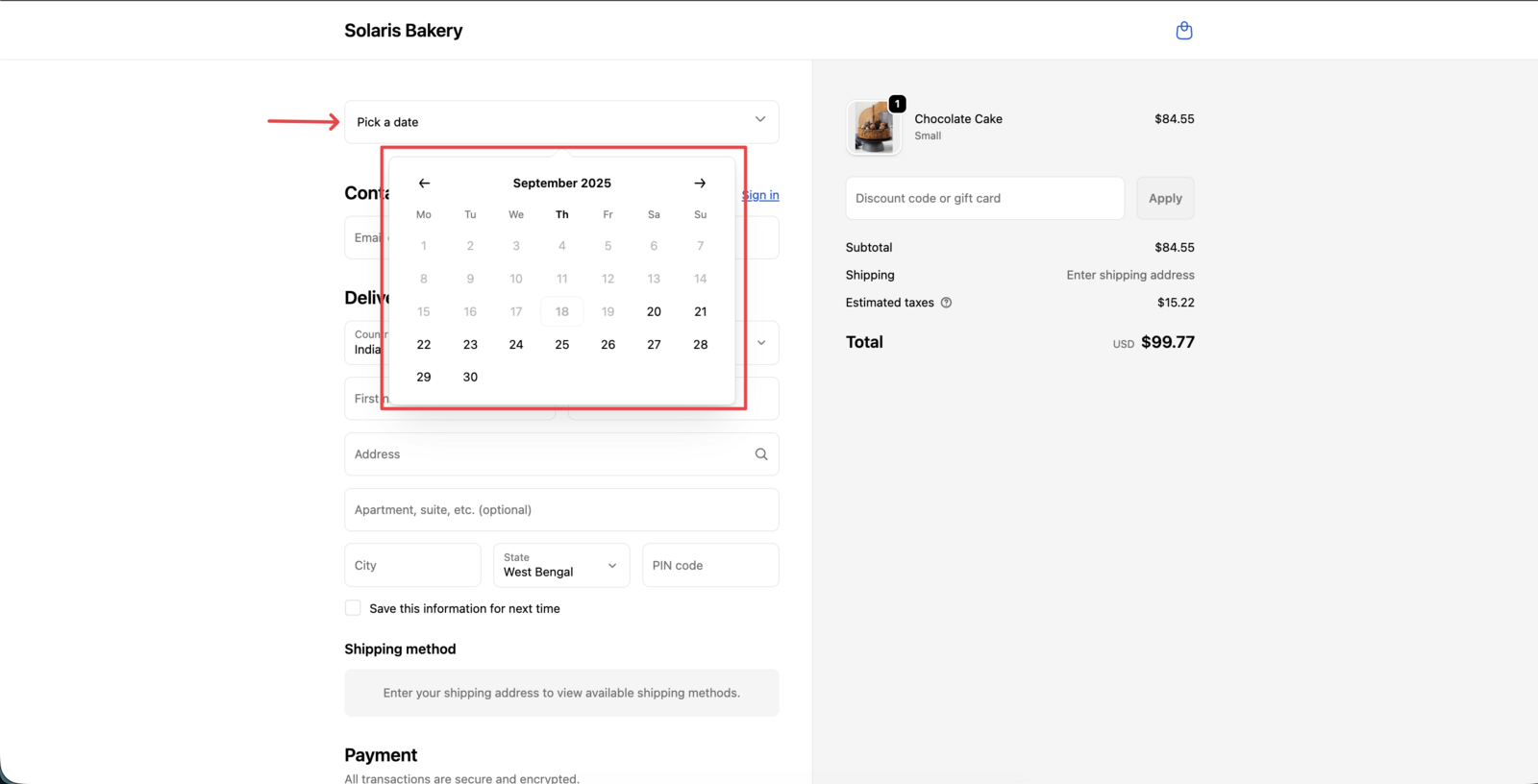
Task: Click the Apply discount button
Action: 1165,198
